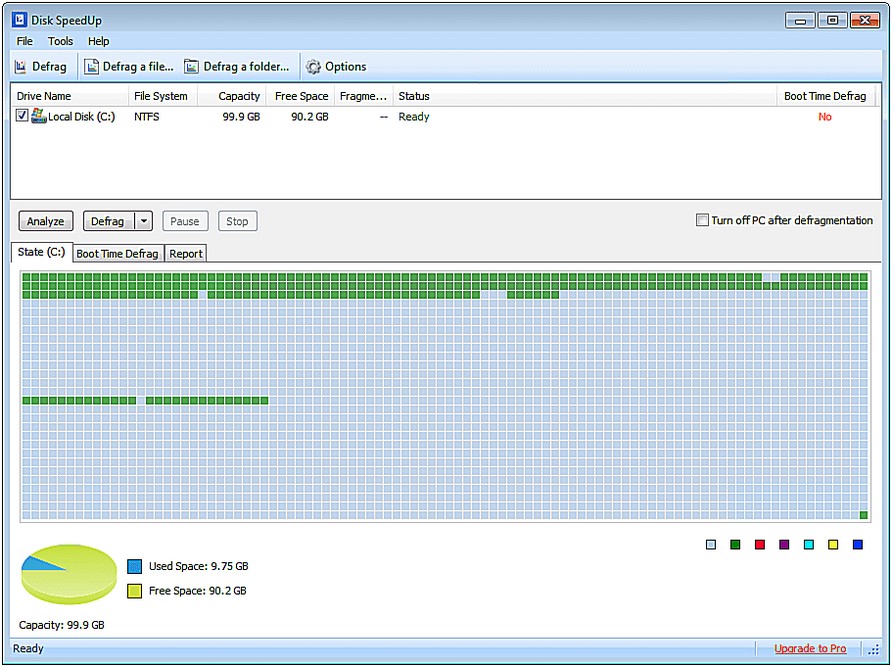Click the Defrag toolbar icon
This screenshot has width=893, height=667.
point(21,67)
